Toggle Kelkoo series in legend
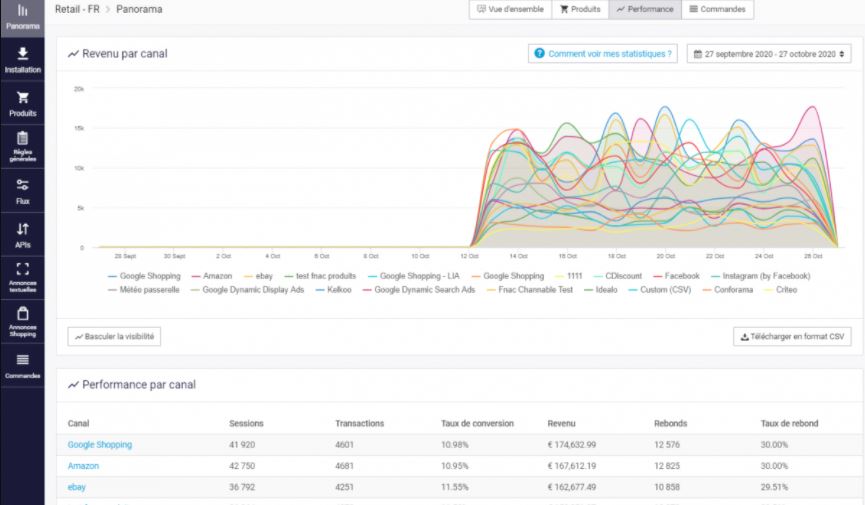Image resolution: width=865 pixels, height=505 pixels. [x=334, y=290]
